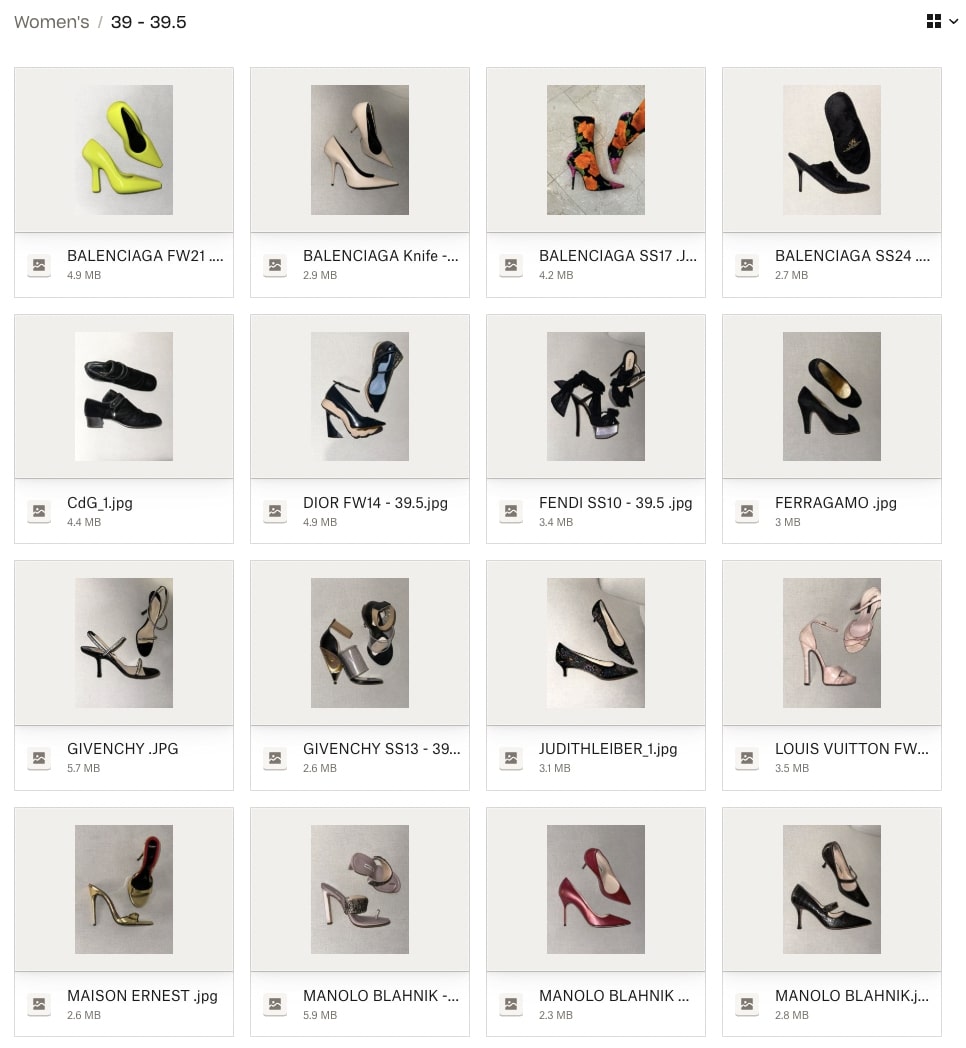Click file icon beside DIOR FW14 - 39.5.jpg
This screenshot has height=1048, width=966.
[x=275, y=511]
